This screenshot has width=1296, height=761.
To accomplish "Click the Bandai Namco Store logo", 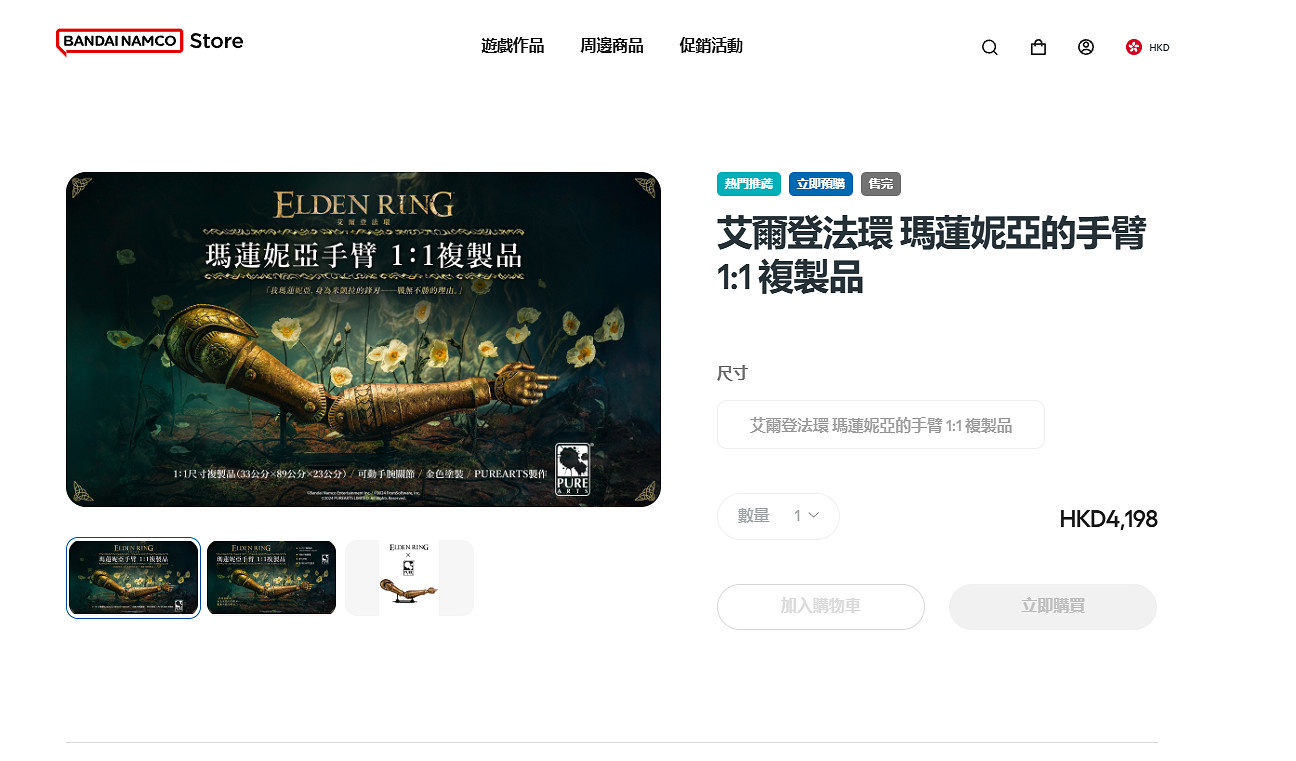I will (x=150, y=42).
